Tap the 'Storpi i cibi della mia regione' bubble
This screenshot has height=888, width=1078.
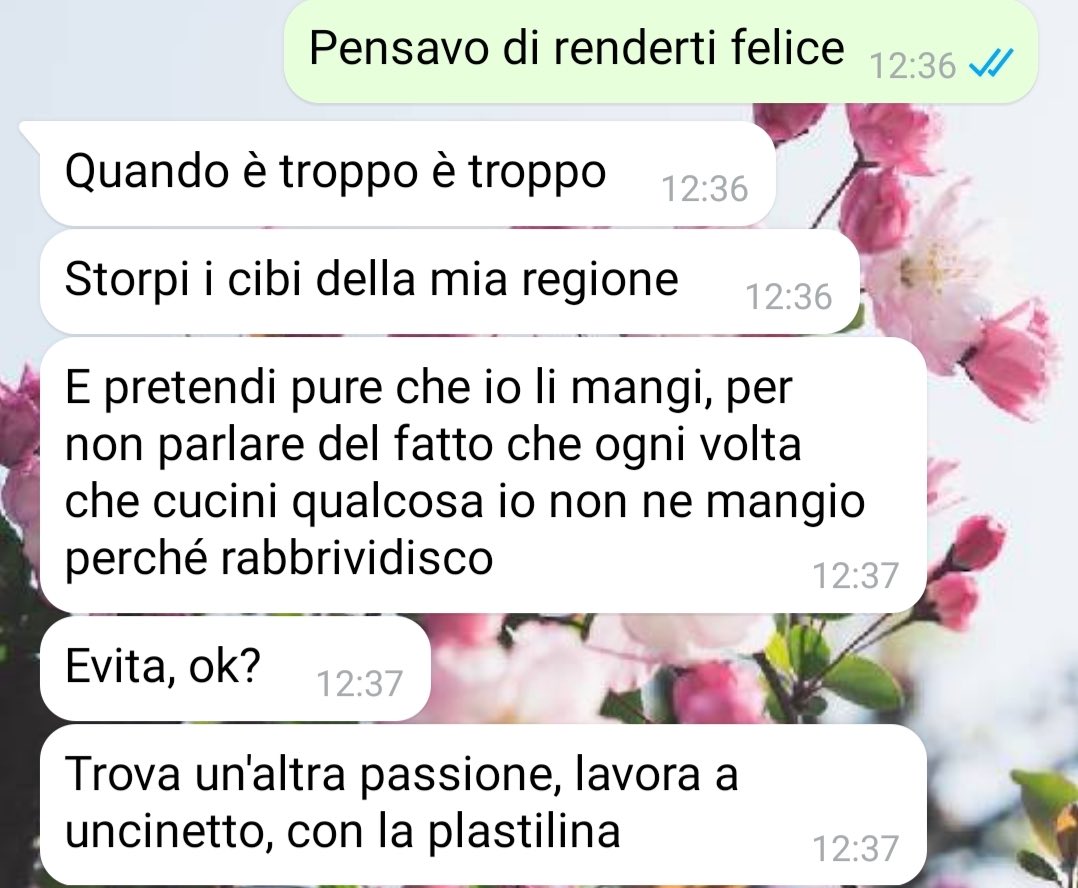click(x=450, y=282)
